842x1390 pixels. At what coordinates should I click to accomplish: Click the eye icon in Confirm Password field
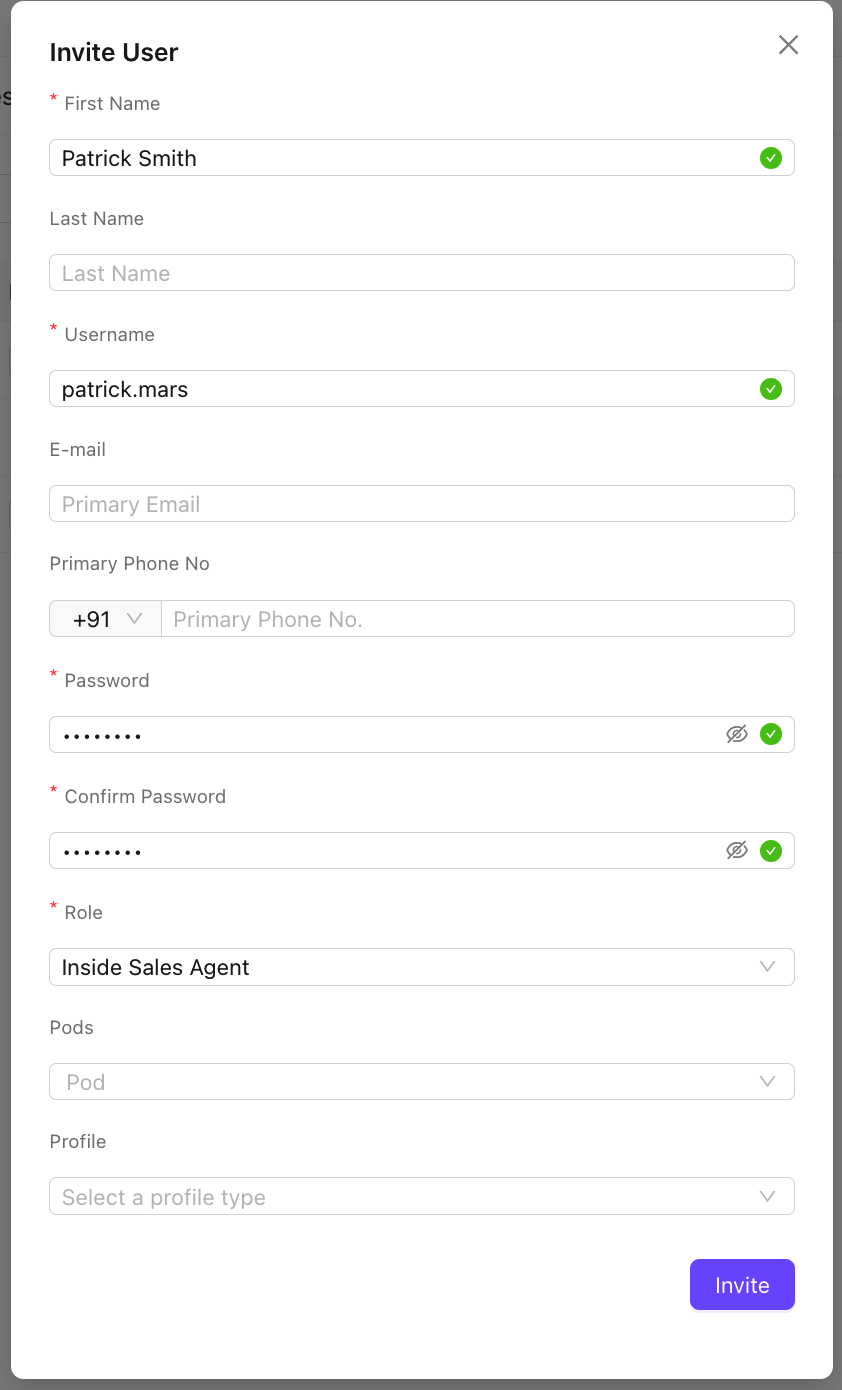pyautogui.click(x=737, y=850)
